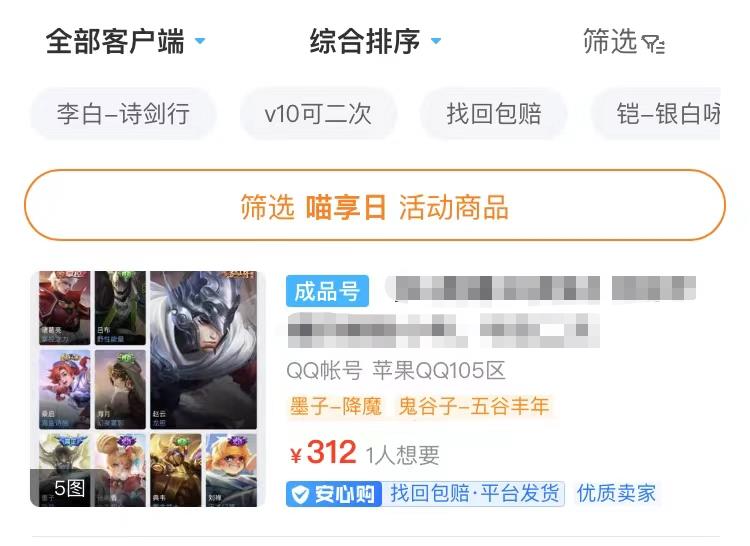Click 筛选 喵享日 活动商品 banner button
The image size is (750, 546).
[x=375, y=205]
